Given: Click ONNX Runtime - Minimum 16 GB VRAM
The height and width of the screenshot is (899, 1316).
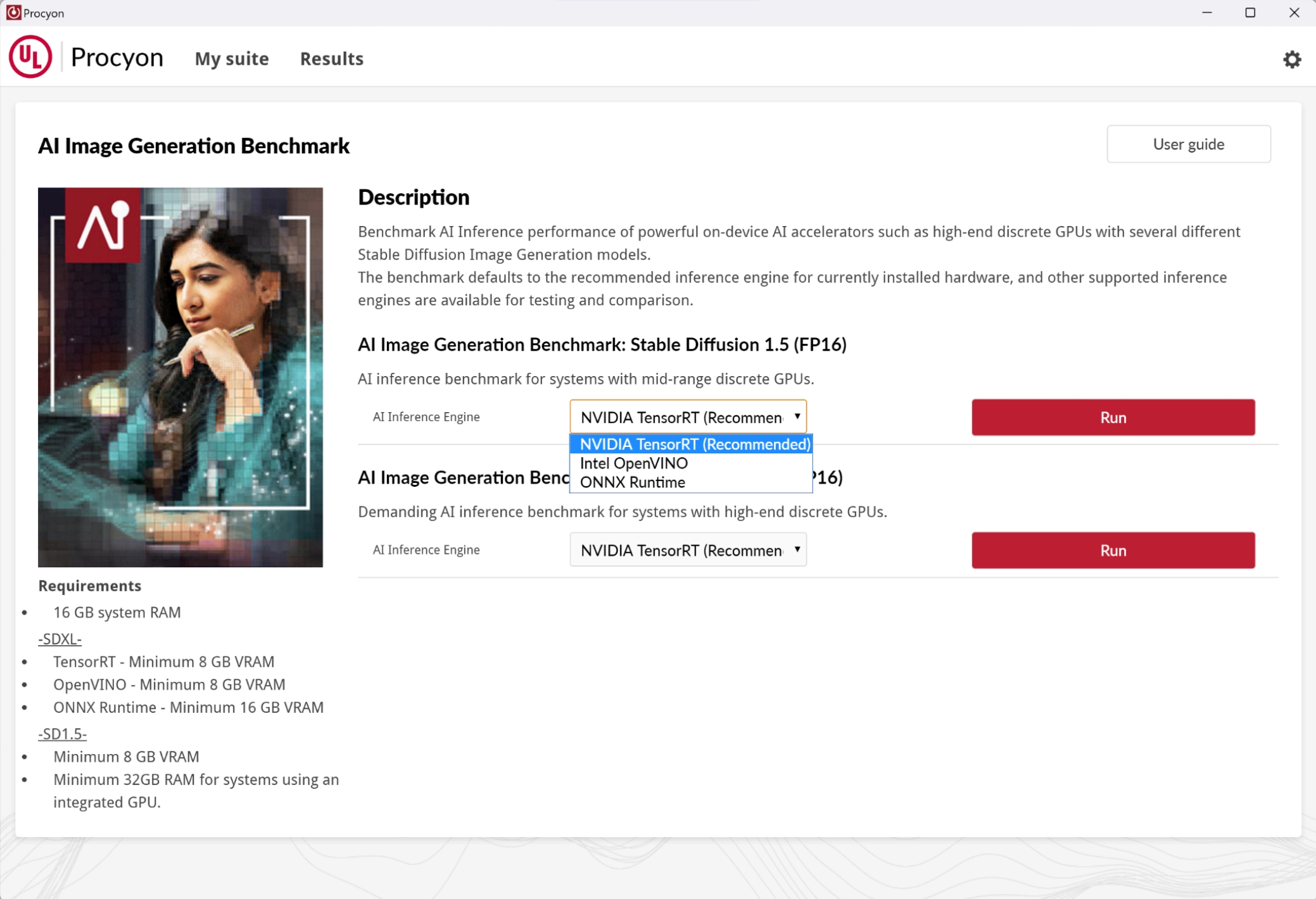Looking at the screenshot, I should click(x=188, y=707).
